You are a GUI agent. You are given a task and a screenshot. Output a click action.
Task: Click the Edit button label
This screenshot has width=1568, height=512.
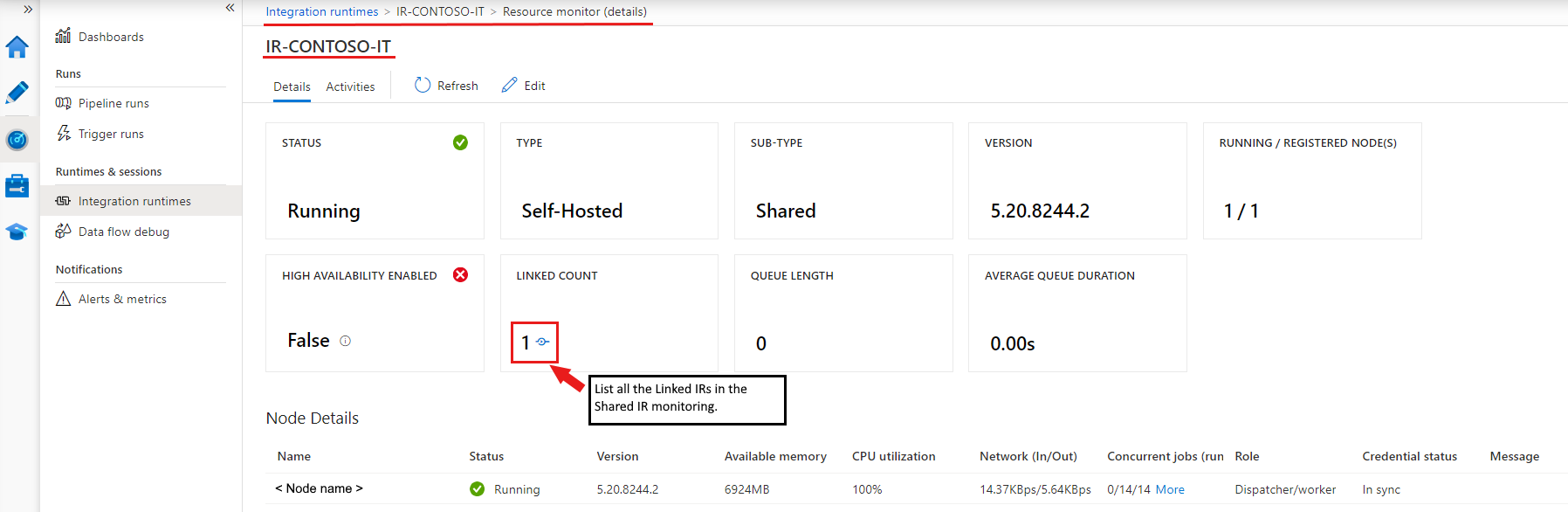coord(534,86)
